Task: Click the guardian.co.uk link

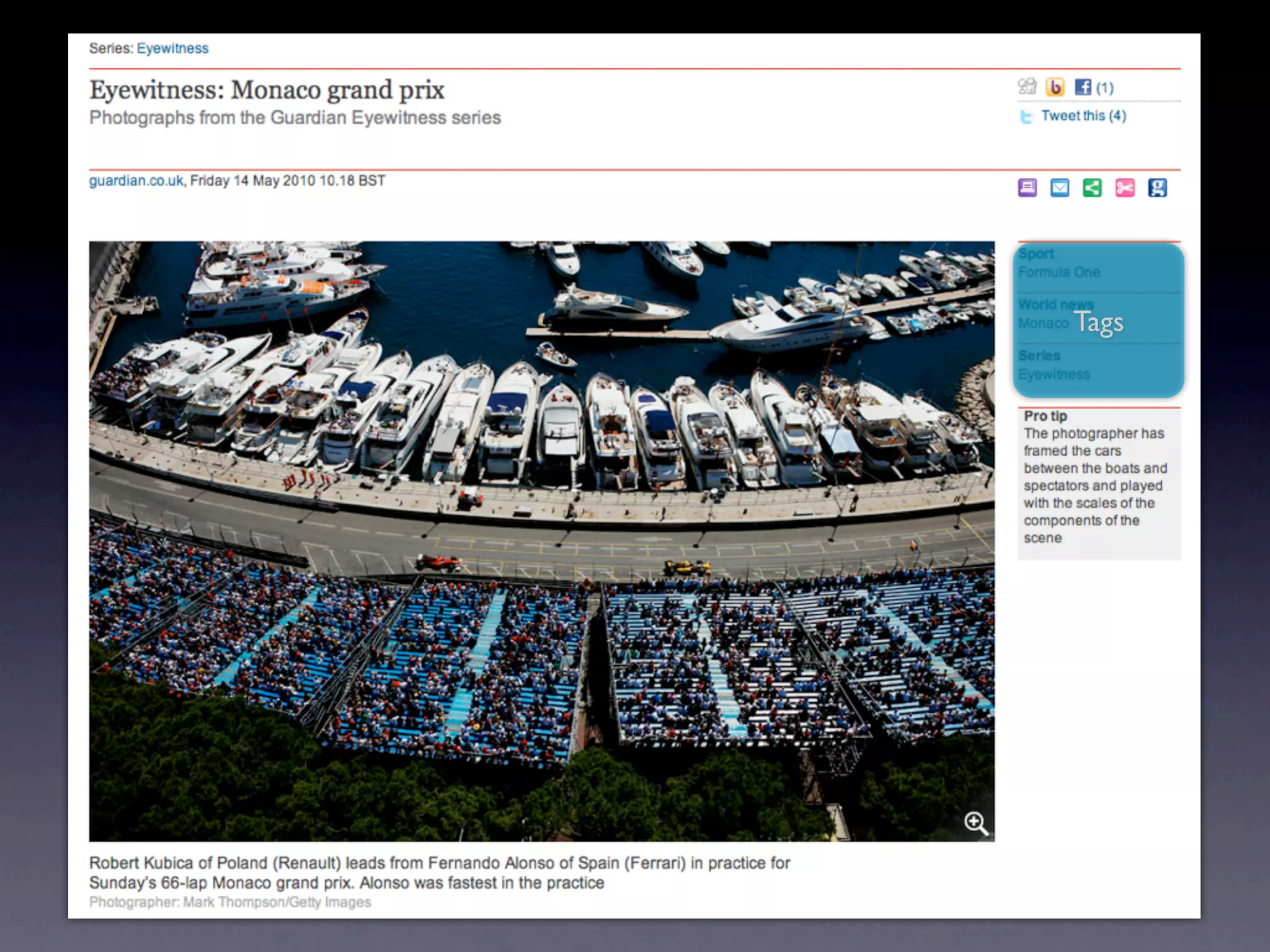Action: (x=136, y=180)
